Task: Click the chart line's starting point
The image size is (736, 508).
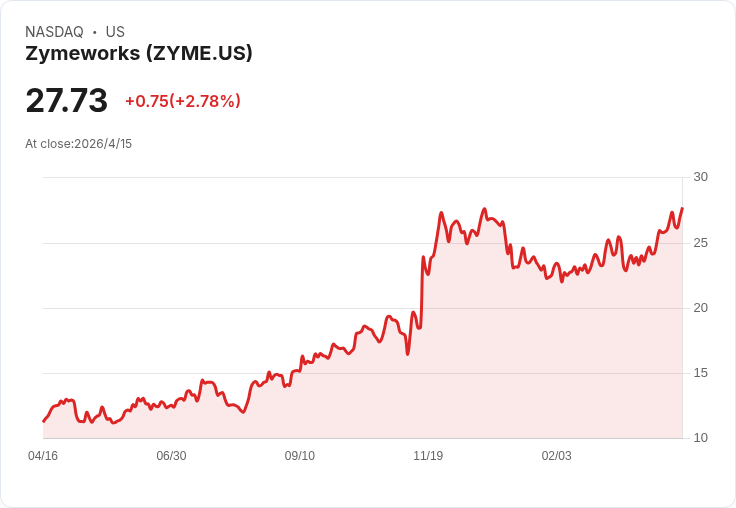Action: 44,421
